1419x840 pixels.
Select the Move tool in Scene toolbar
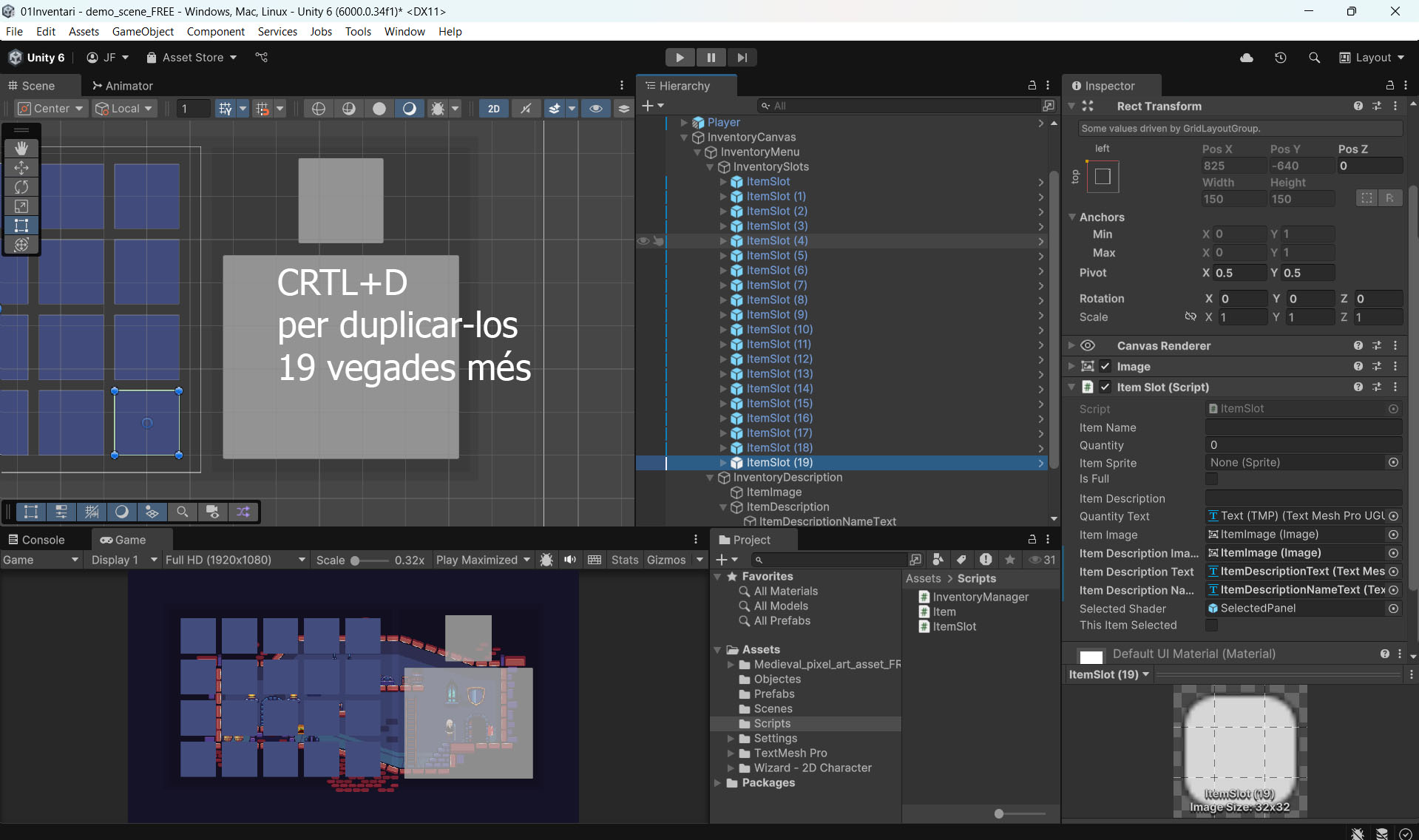21,168
